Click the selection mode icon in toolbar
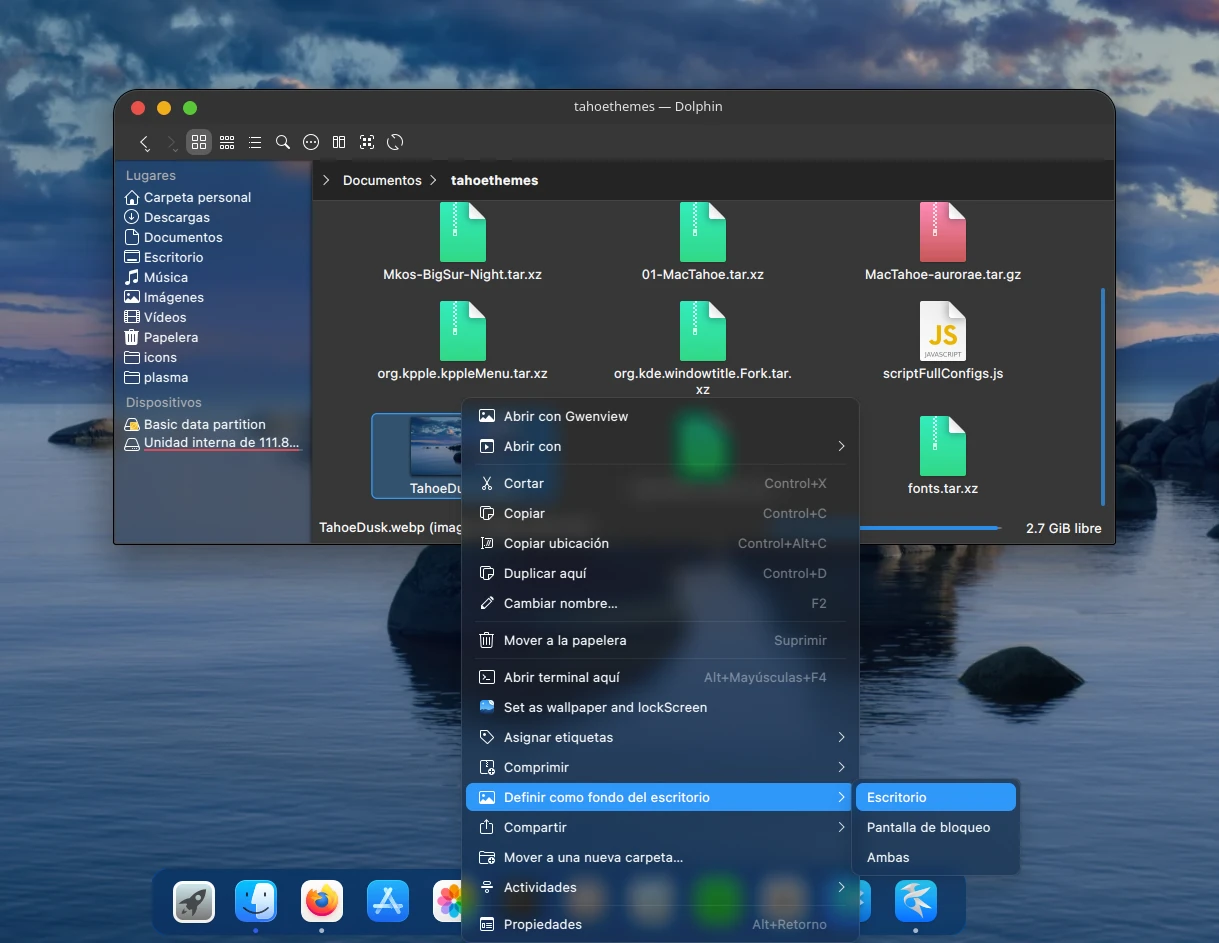Viewport: 1219px width, 943px height. [367, 142]
